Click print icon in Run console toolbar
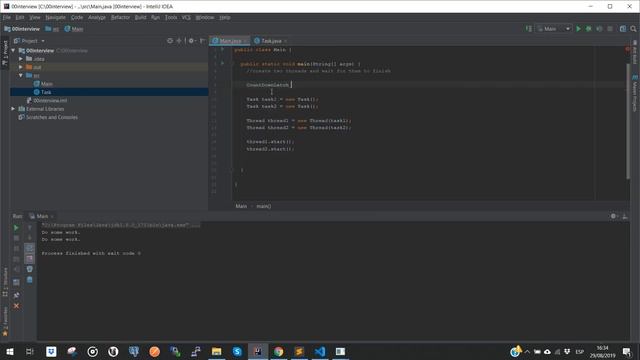Image resolution: width=640 pixels, height=360 pixels. point(29,269)
